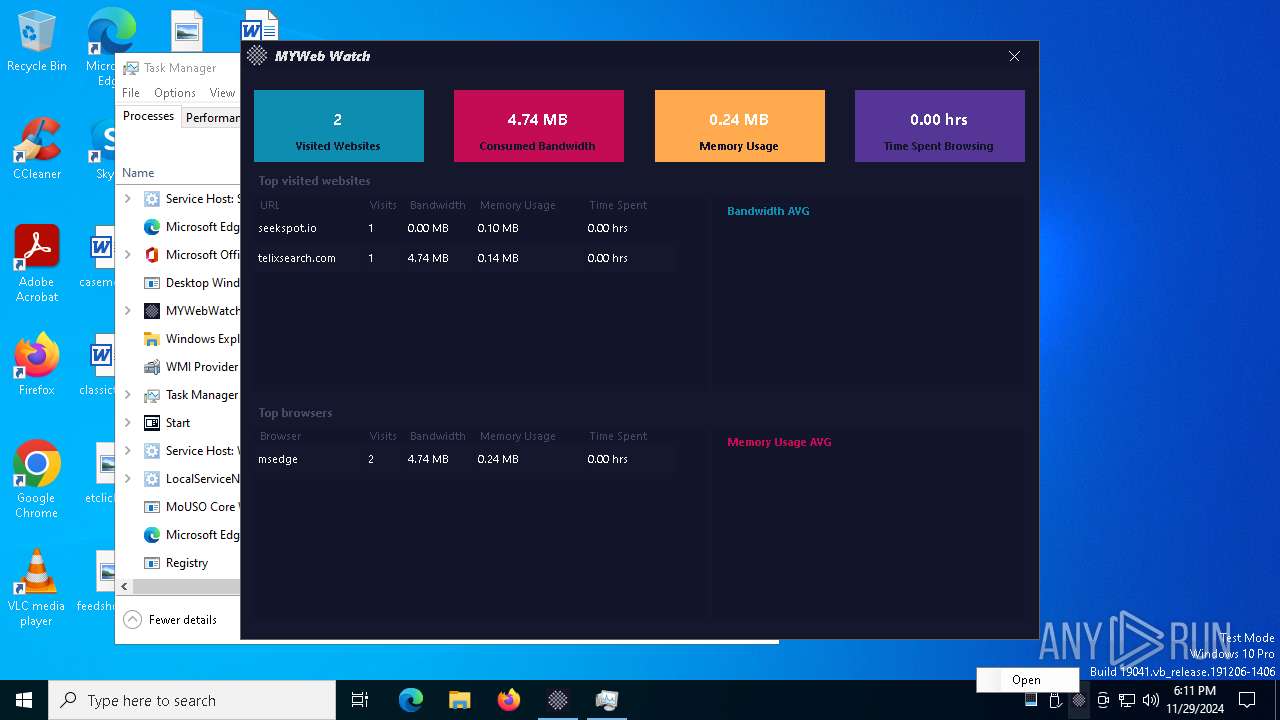Click 0.10 MB memory value for seekspot.io
The width and height of the screenshot is (1280, 720).
(498, 228)
